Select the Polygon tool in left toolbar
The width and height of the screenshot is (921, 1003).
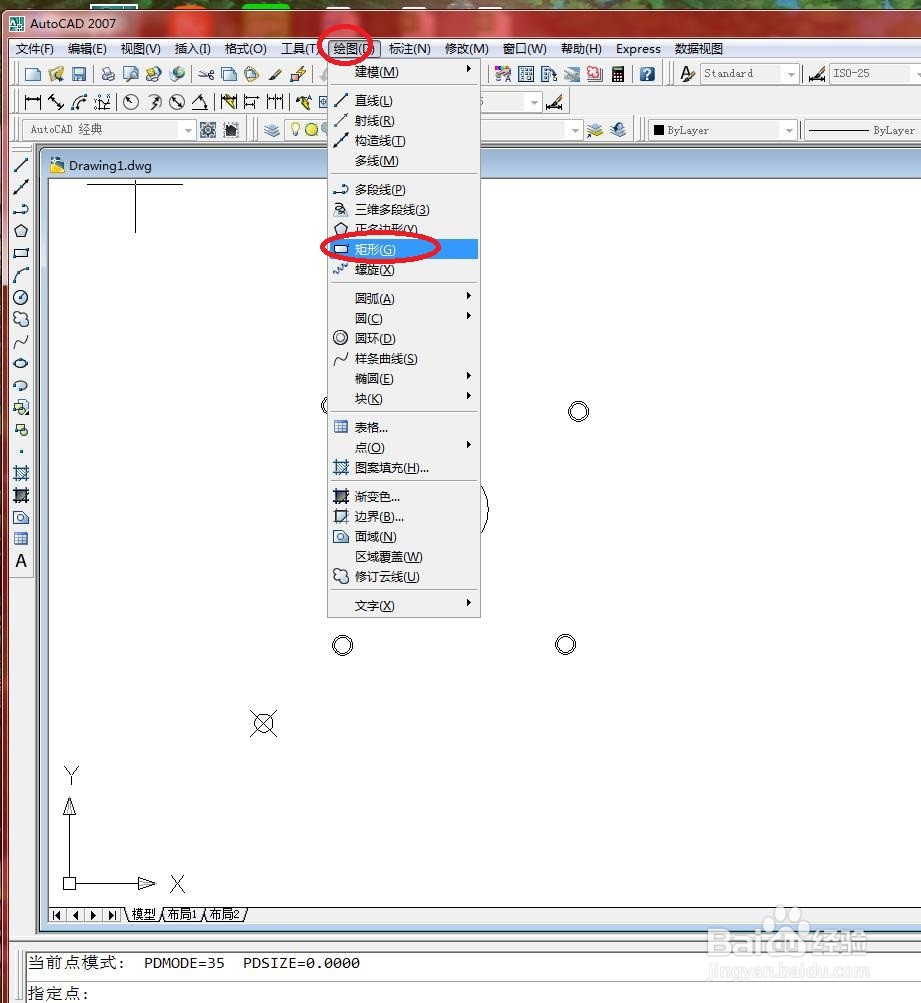pos(21,231)
